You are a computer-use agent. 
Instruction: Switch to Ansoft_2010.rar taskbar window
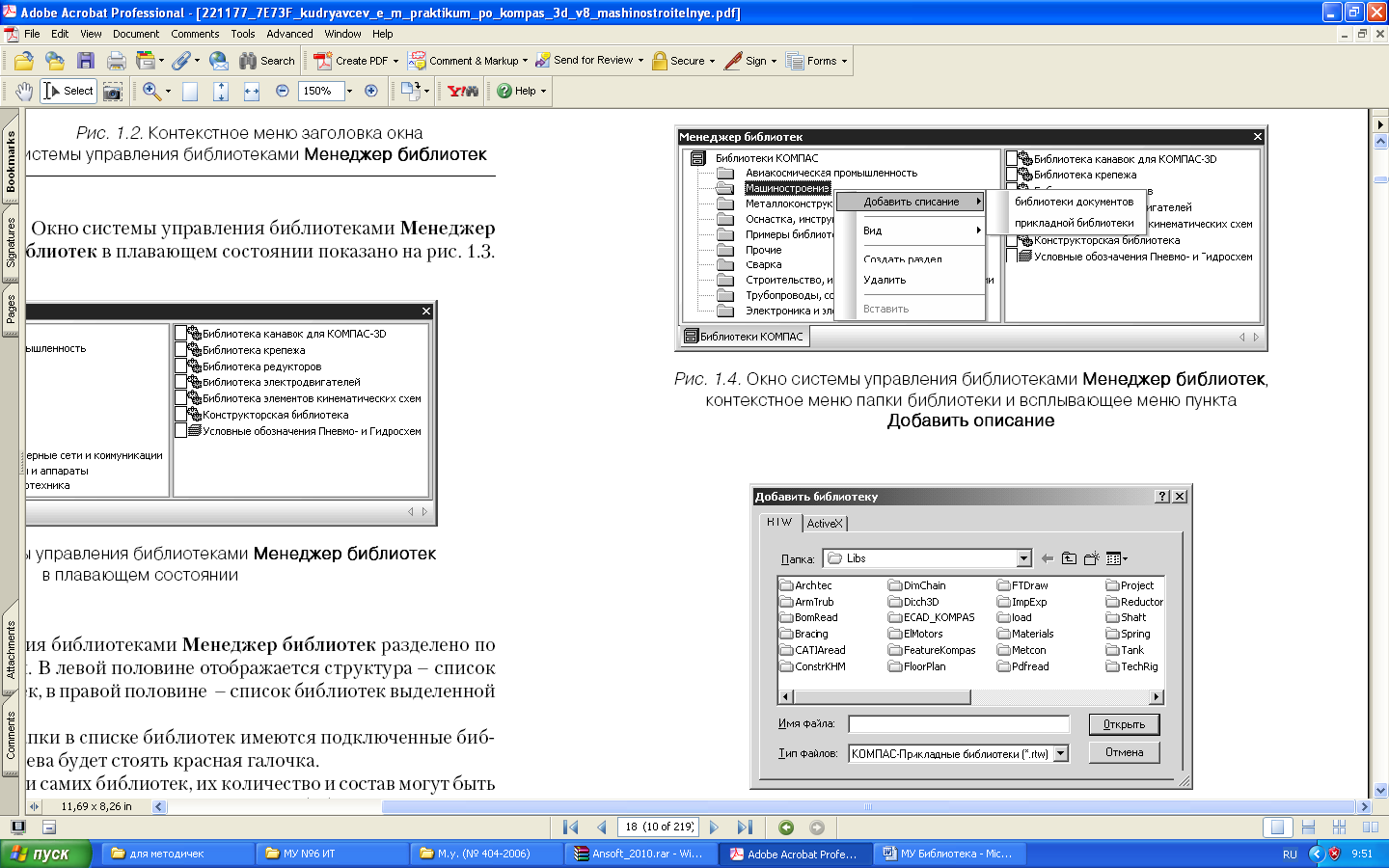pyautogui.click(x=640, y=854)
